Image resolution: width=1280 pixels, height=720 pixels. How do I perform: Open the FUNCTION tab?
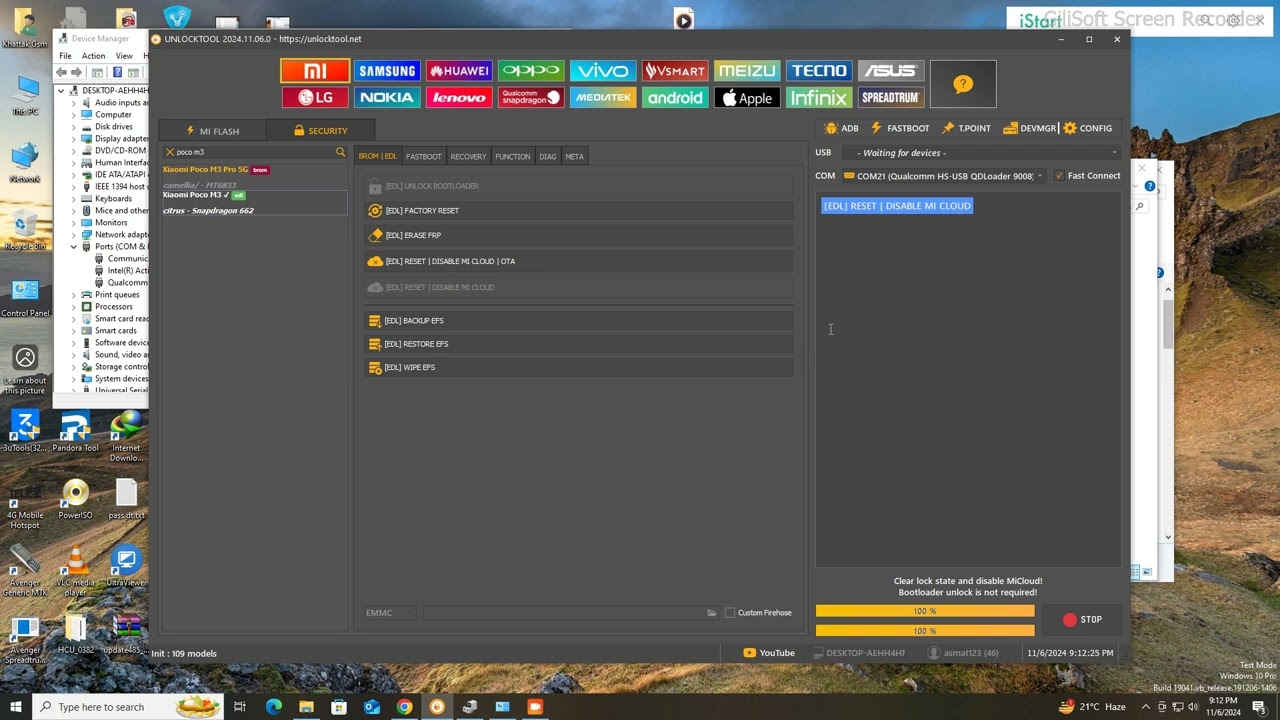click(x=513, y=156)
